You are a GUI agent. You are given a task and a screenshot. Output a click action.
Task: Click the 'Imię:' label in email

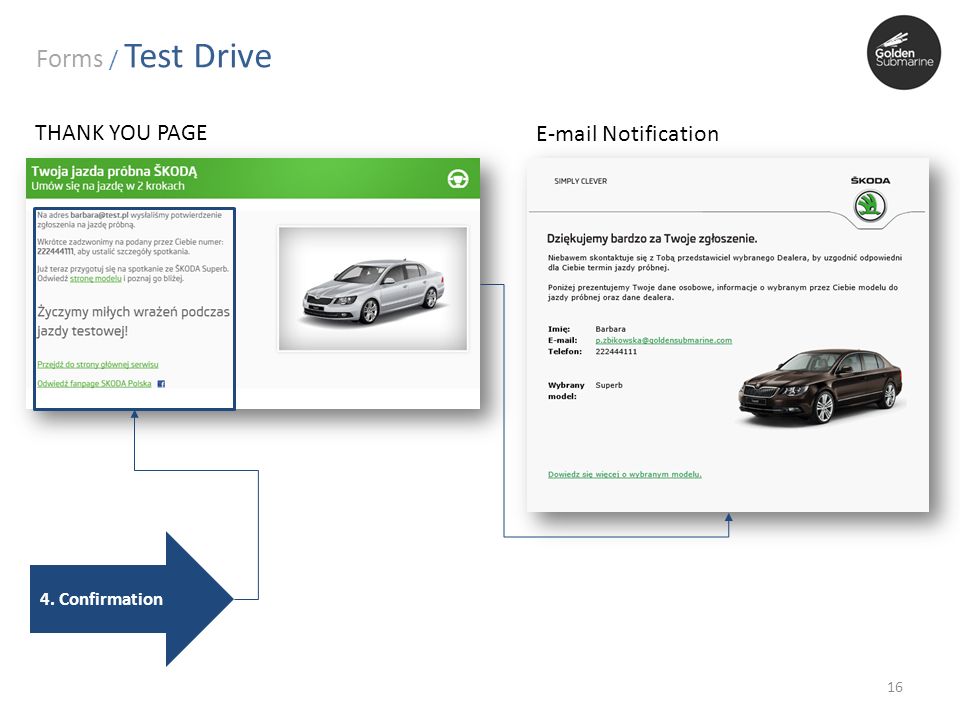point(559,329)
